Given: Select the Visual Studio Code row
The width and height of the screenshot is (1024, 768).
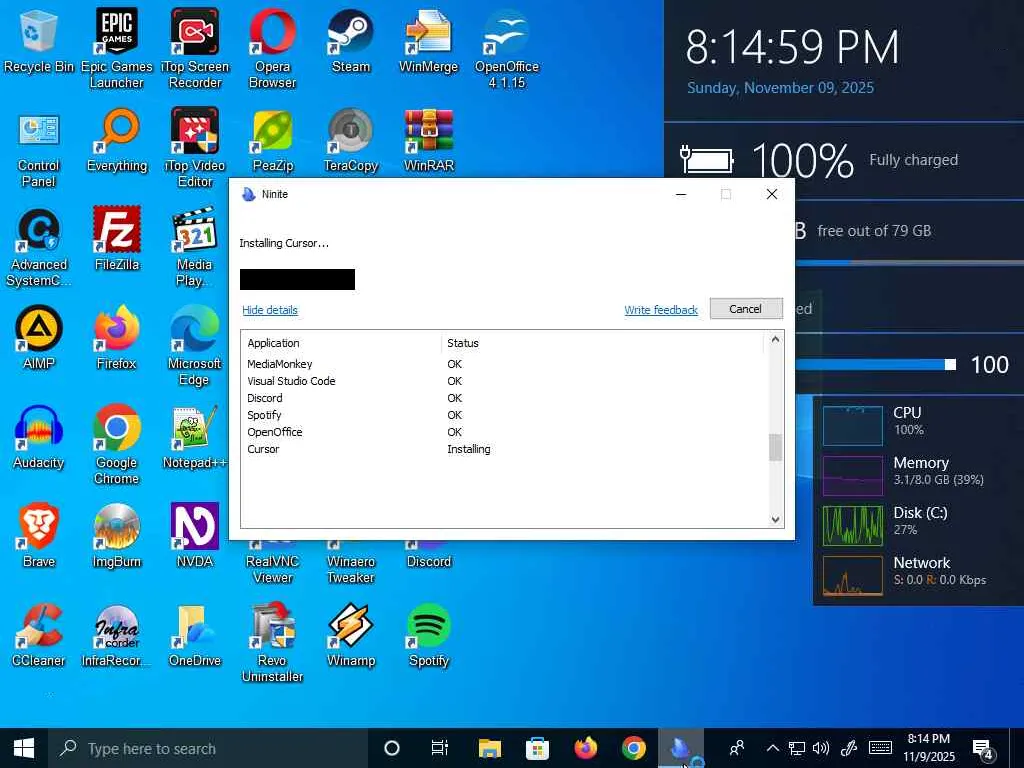Looking at the screenshot, I should pyautogui.click(x=504, y=381).
